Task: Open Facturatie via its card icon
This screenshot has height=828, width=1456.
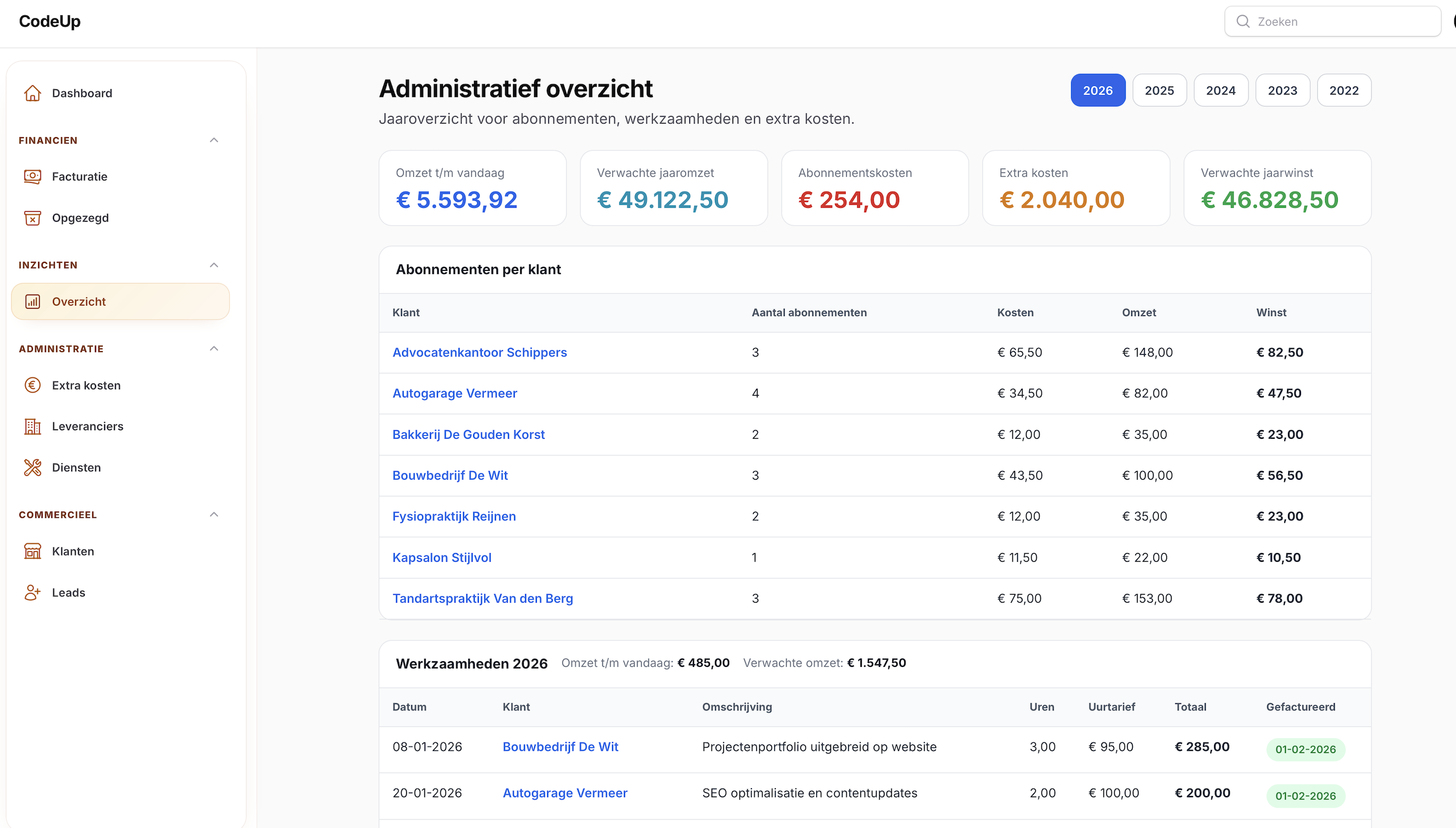Action: [x=32, y=176]
